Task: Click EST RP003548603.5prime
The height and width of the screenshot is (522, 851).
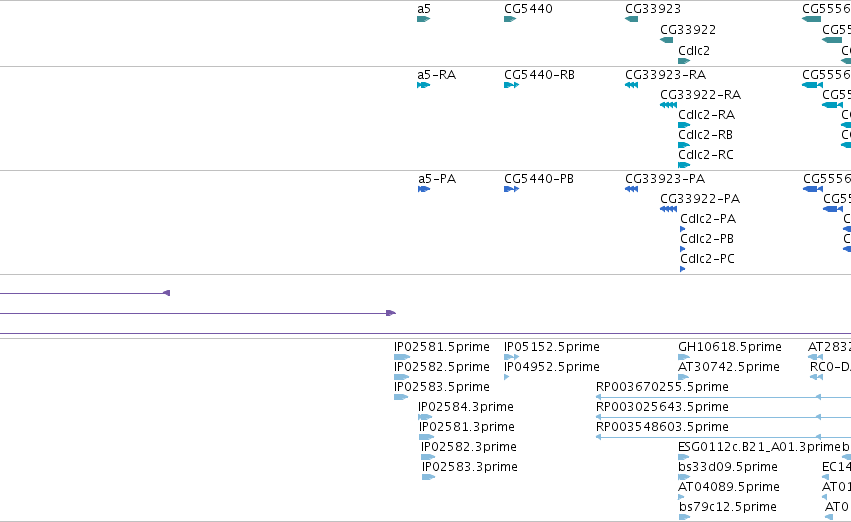Action: [723, 437]
